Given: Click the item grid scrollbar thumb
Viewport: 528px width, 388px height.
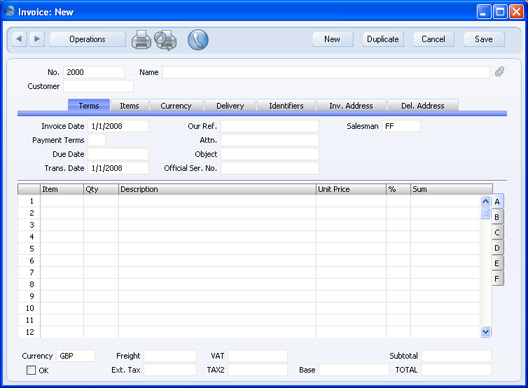Looking at the screenshot, I should tap(485, 213).
